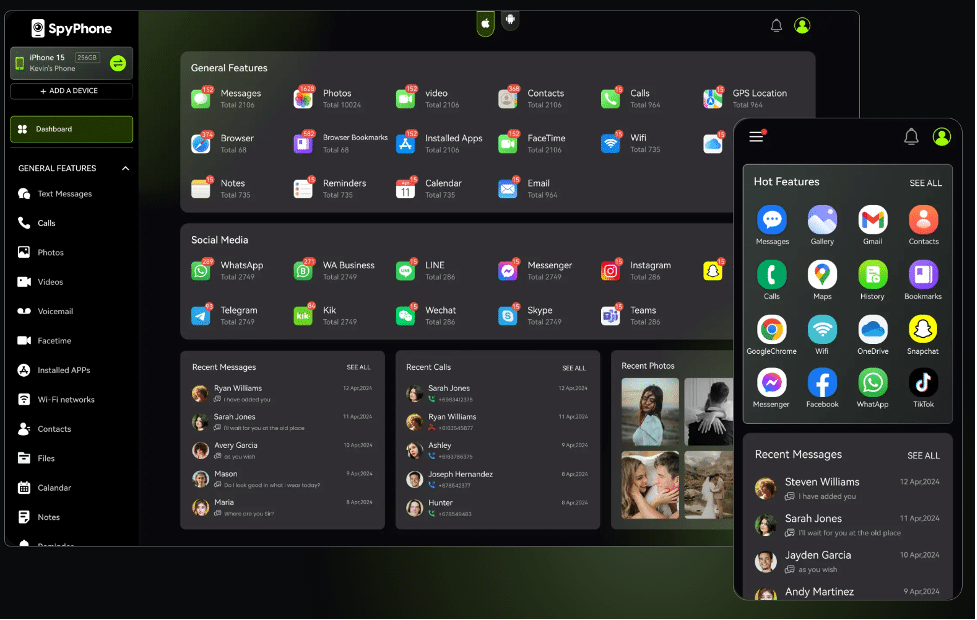Open Gmail from Hot Features

tap(872, 219)
